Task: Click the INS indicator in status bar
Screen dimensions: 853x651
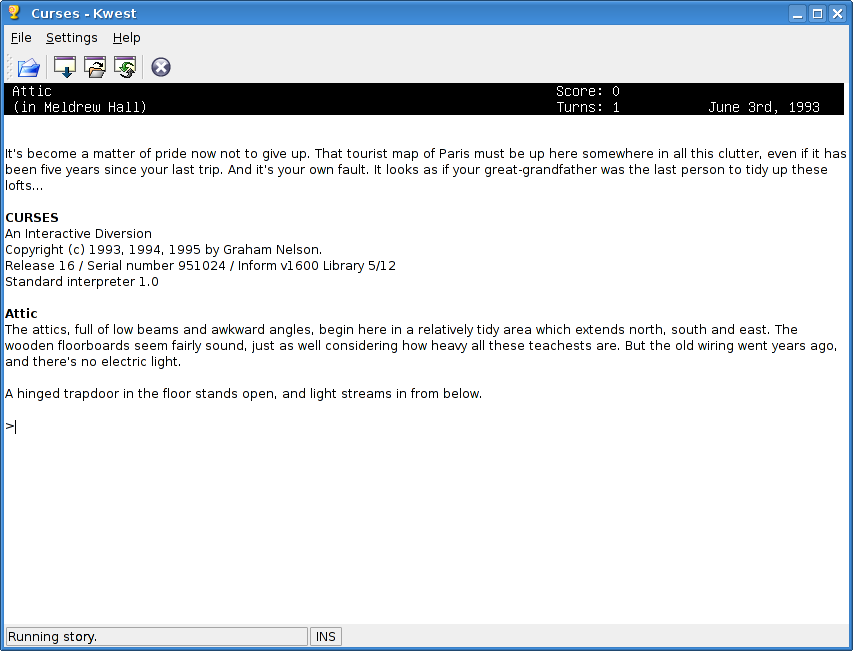Action: (x=326, y=637)
